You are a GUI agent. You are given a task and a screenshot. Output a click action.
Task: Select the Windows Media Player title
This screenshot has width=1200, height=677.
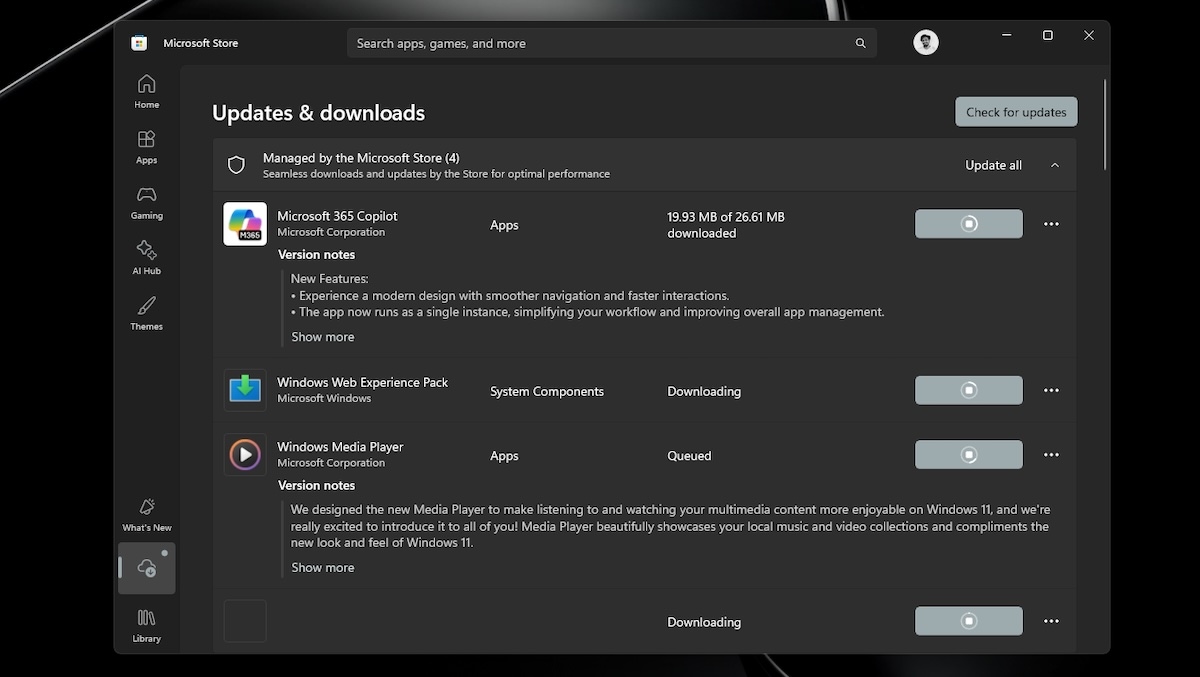point(340,447)
